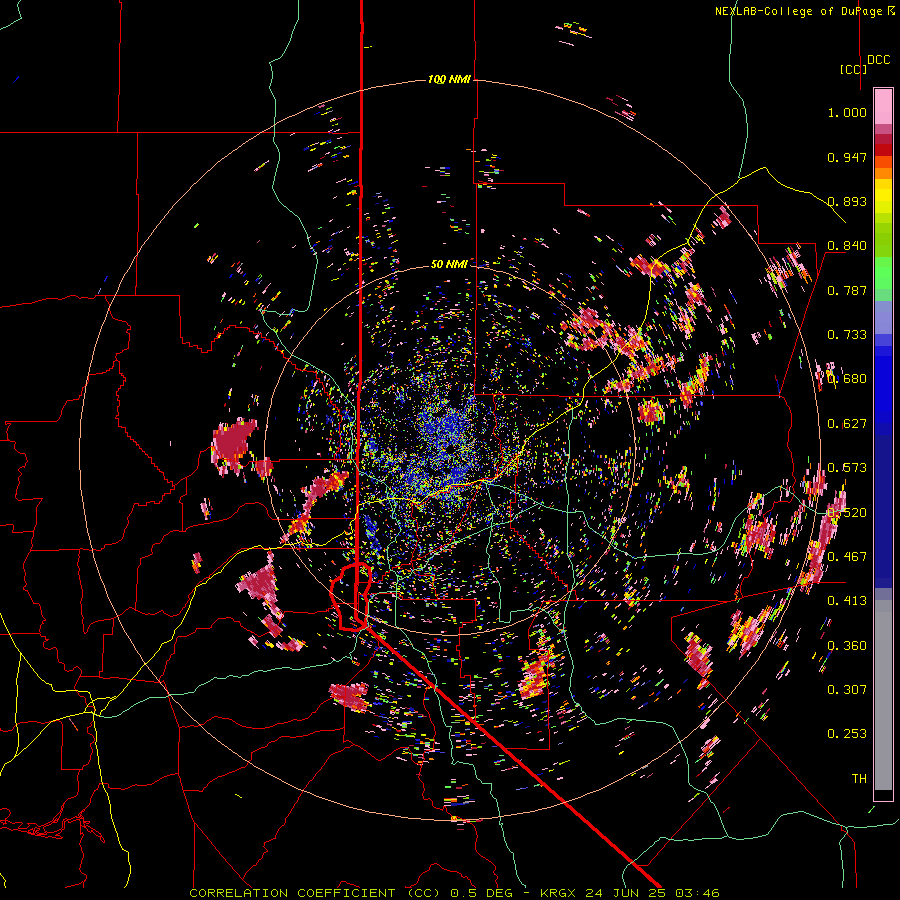
Task: Click the 0.573 scale value
Action: 847,468
